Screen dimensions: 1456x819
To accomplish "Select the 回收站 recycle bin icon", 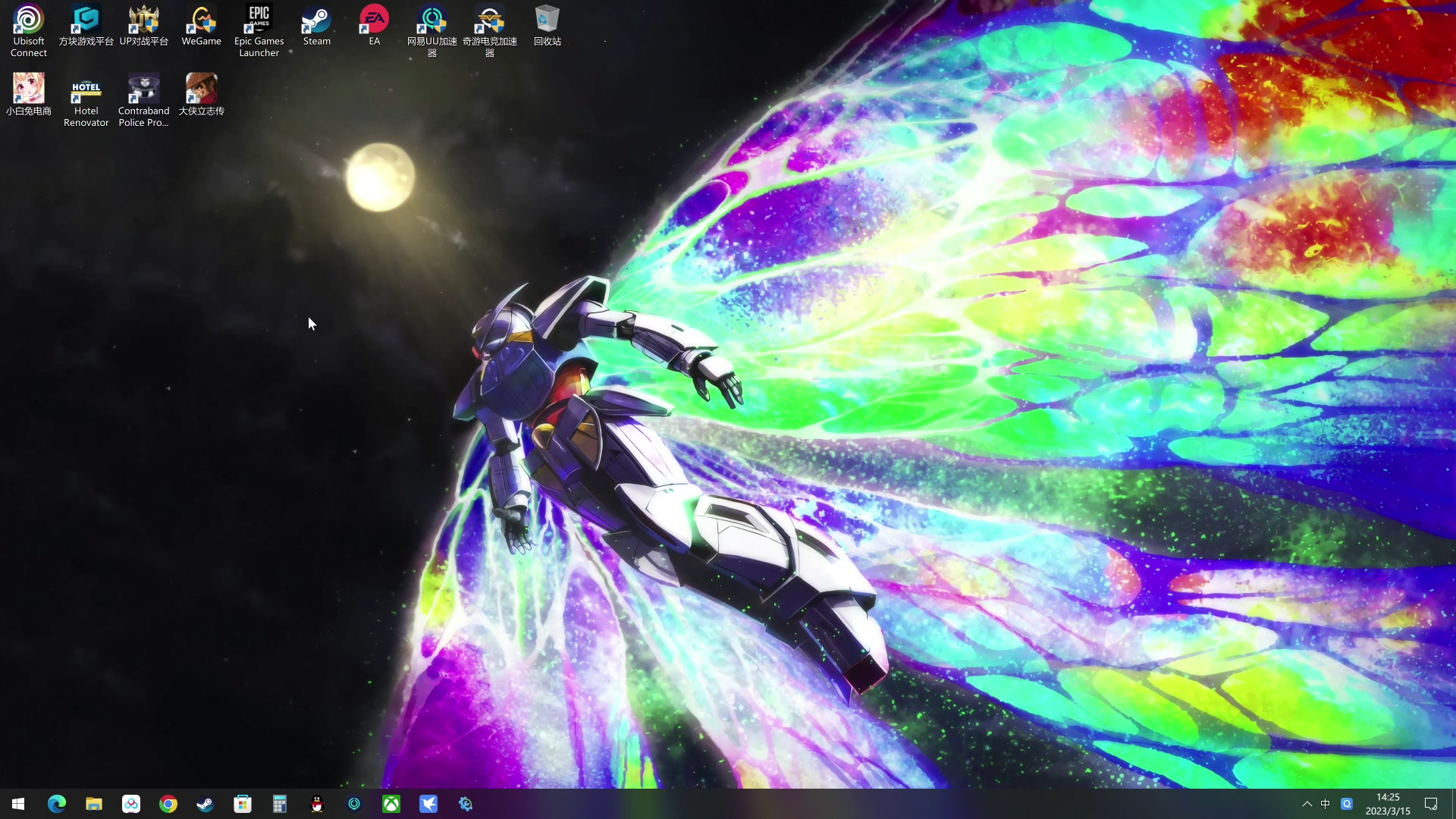I will click(548, 26).
